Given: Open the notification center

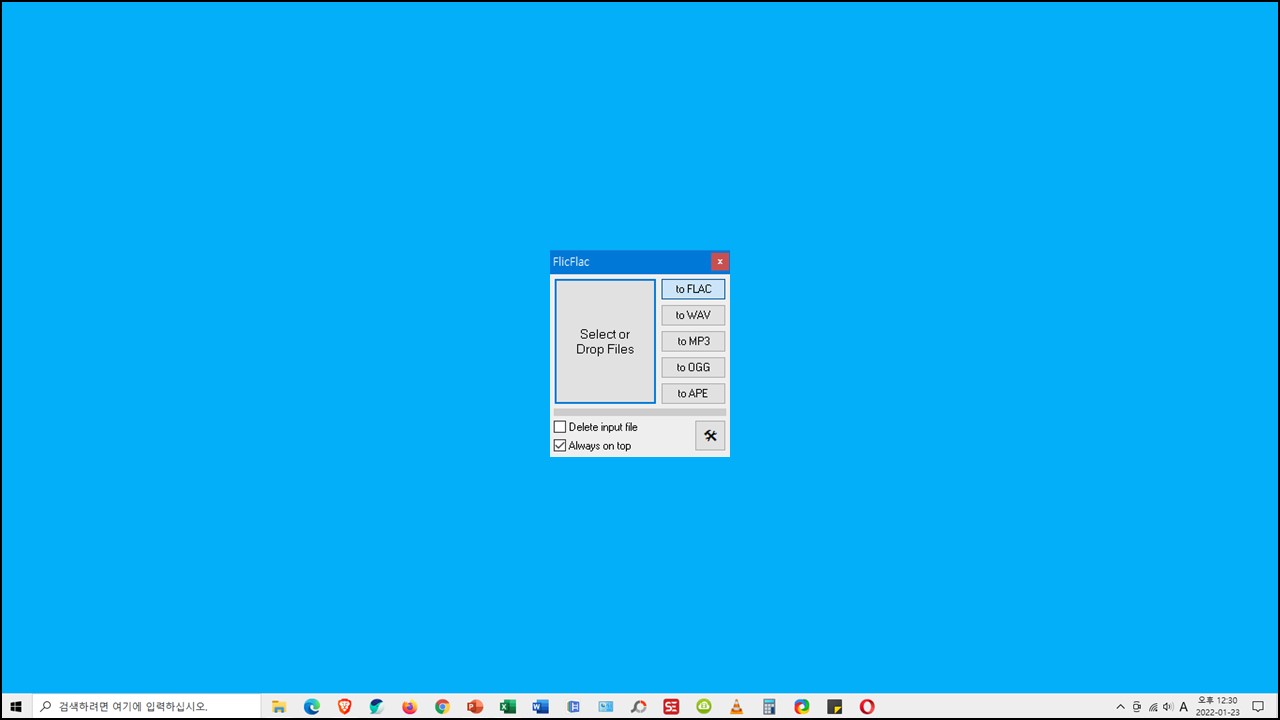Looking at the screenshot, I should point(1258,706).
